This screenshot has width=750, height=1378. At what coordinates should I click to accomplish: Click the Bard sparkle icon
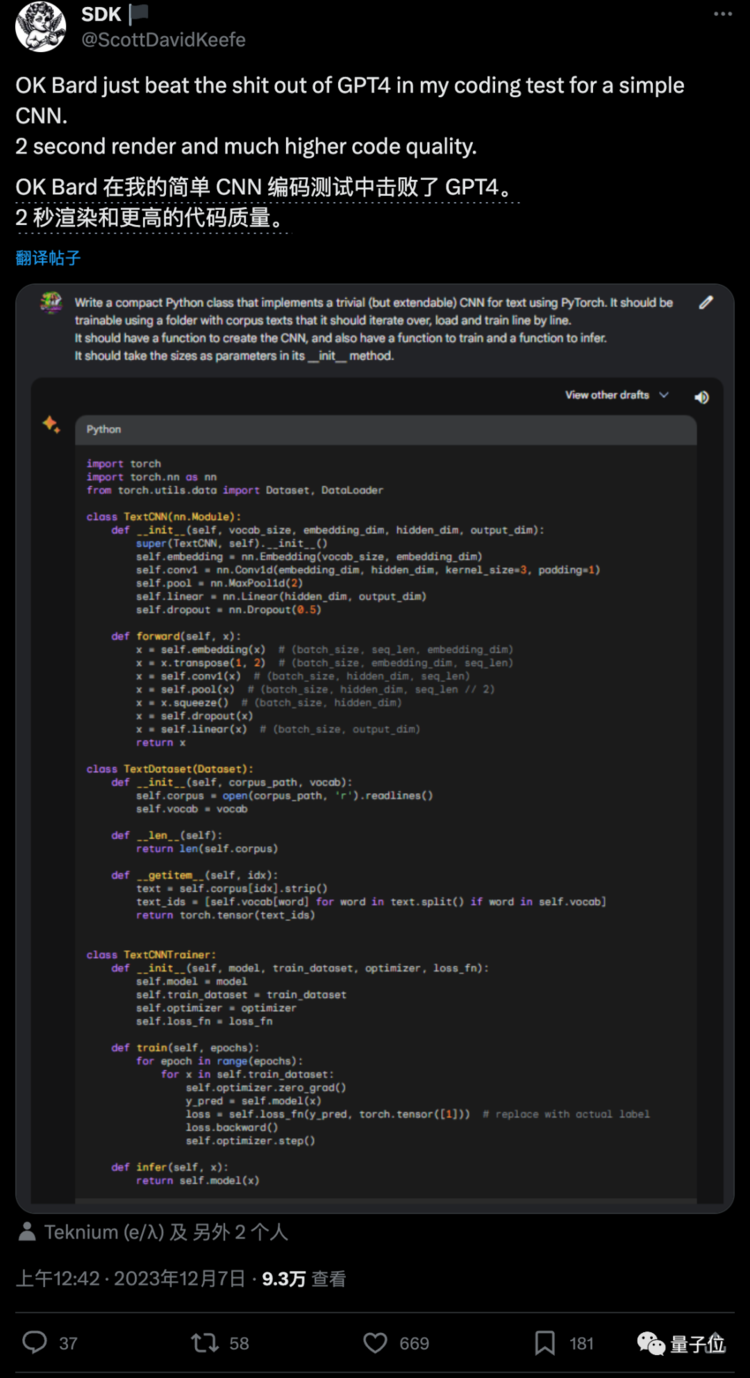[x=51, y=425]
